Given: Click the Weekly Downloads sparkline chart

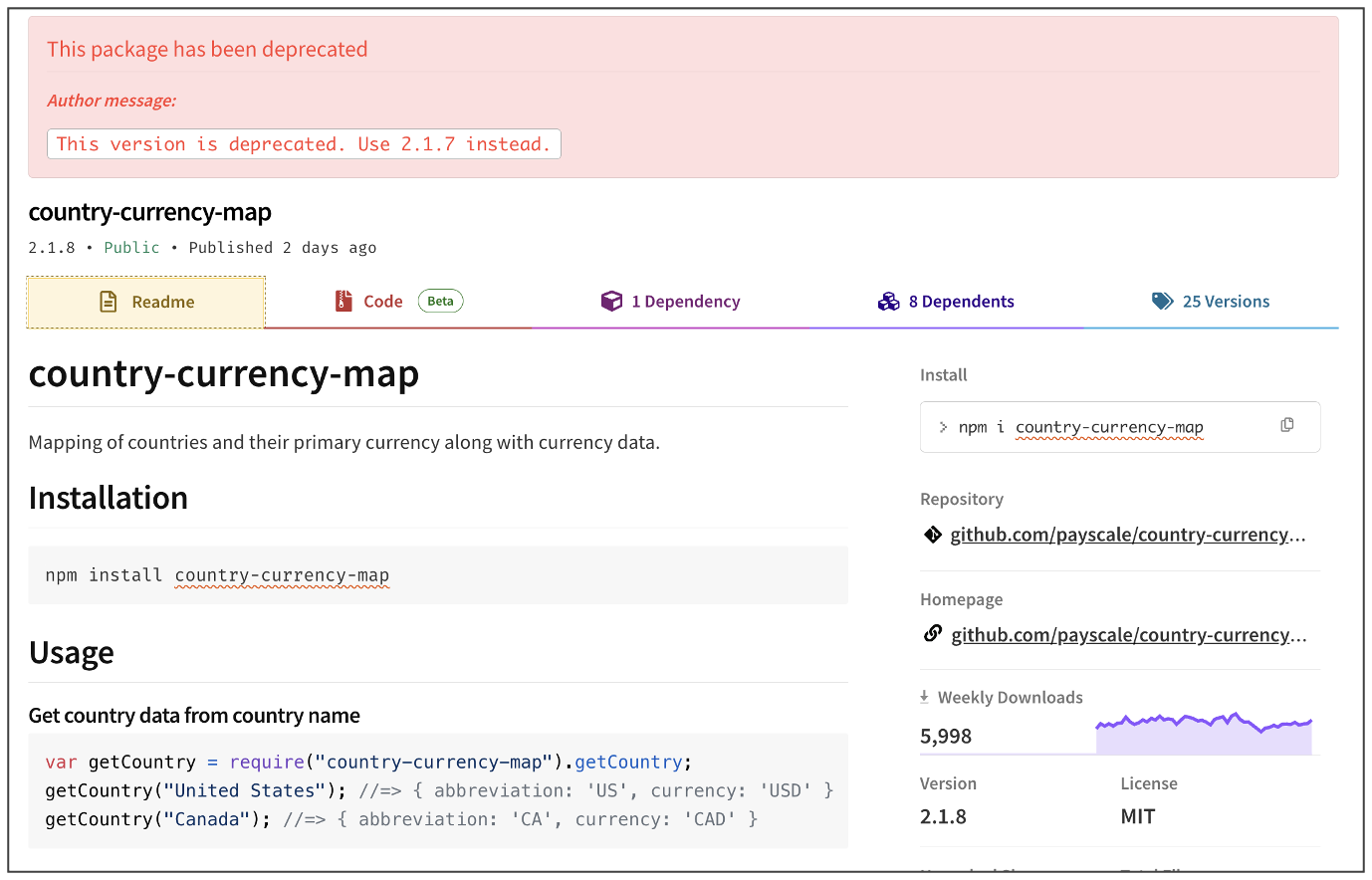Looking at the screenshot, I should [x=1203, y=735].
